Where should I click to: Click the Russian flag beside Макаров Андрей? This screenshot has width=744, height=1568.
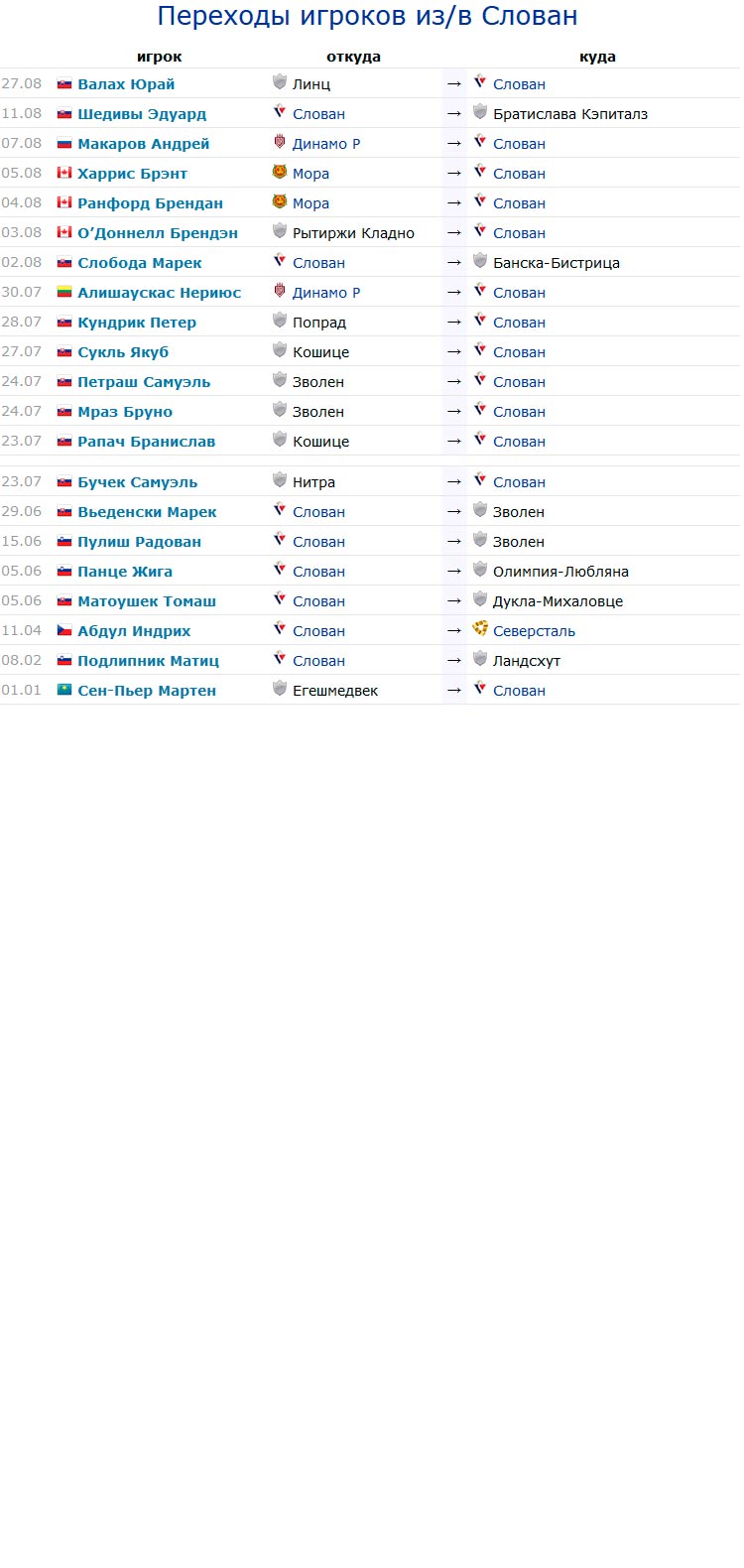pos(64,143)
